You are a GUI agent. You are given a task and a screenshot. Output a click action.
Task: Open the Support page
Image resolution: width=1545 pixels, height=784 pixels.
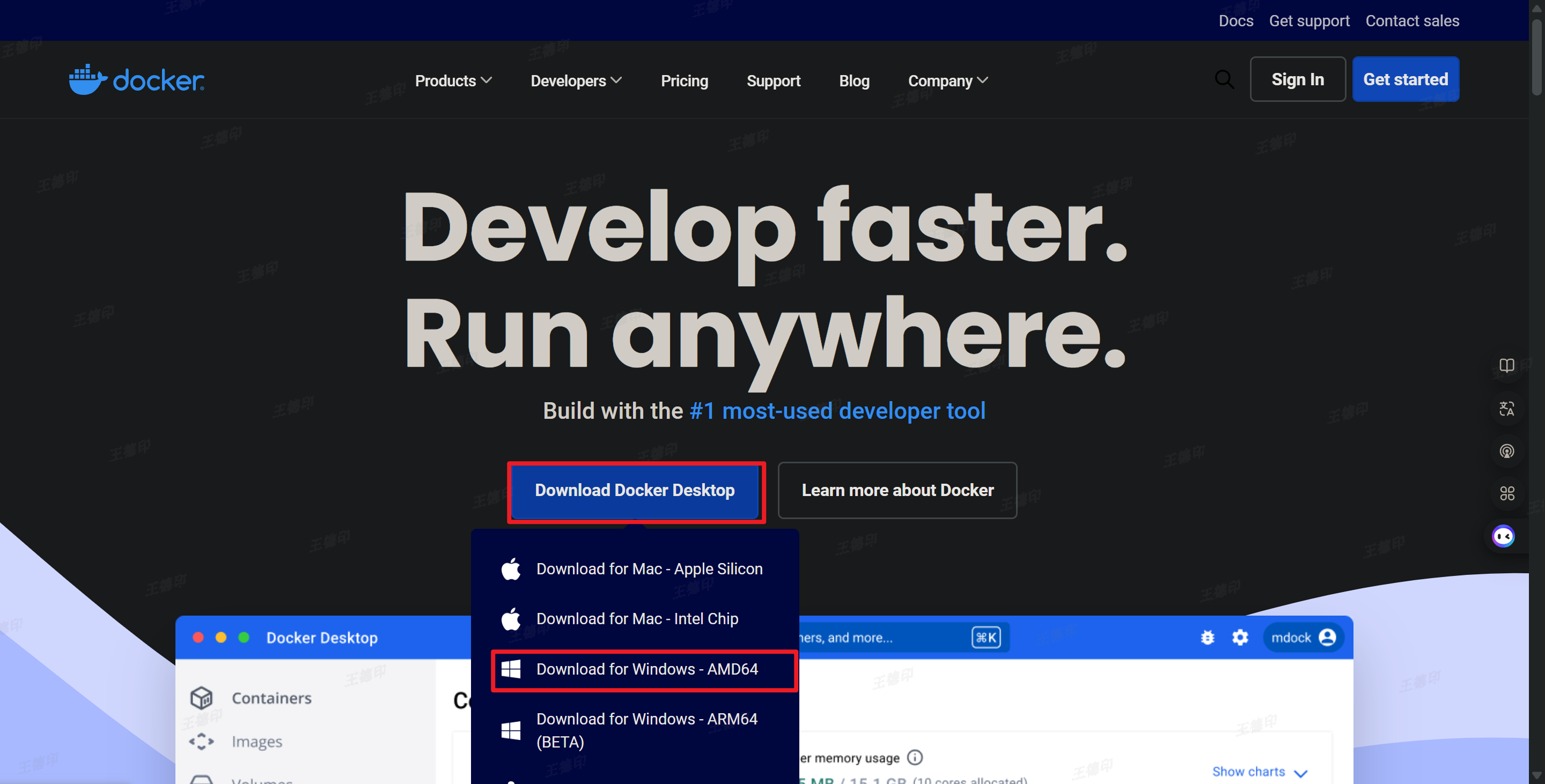(x=773, y=80)
